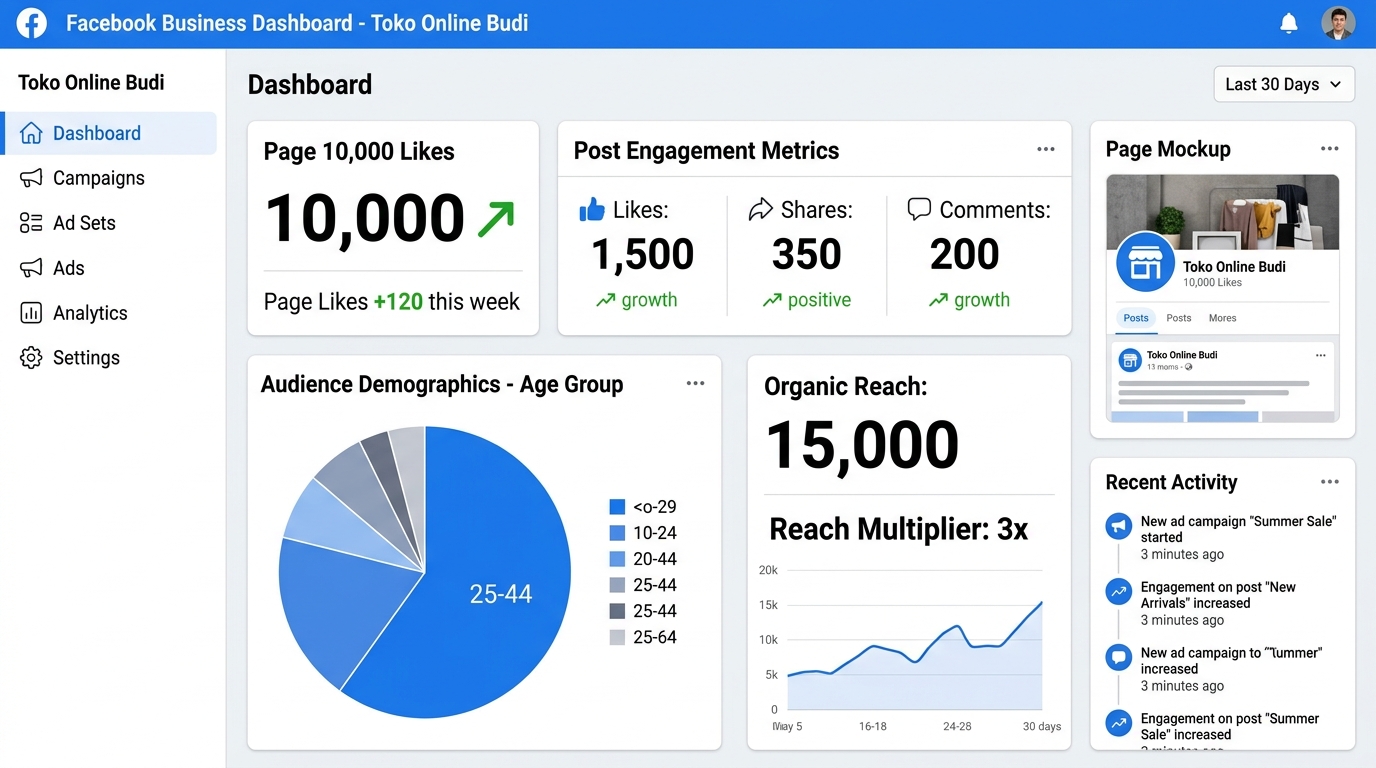Click the Summer Sale started megaphone icon
This screenshot has width=1376, height=768.
[1119, 526]
